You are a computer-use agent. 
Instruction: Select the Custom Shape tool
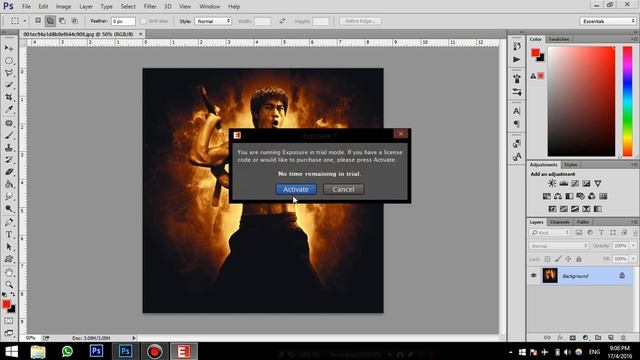click(x=9, y=259)
